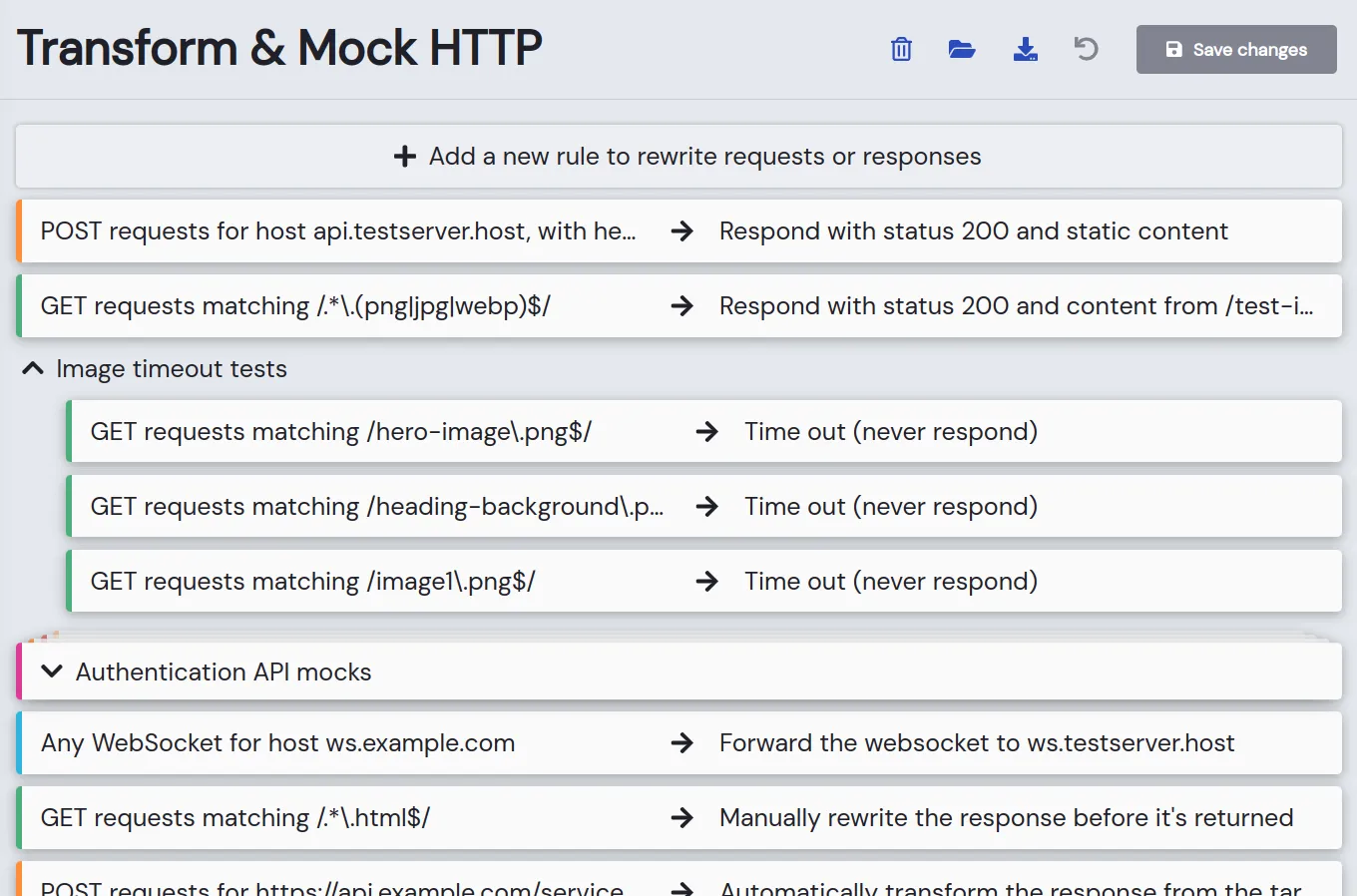This screenshot has height=896, width=1357.
Task: Click the arrow icon in the WebSocket rule
Action: tap(682, 743)
